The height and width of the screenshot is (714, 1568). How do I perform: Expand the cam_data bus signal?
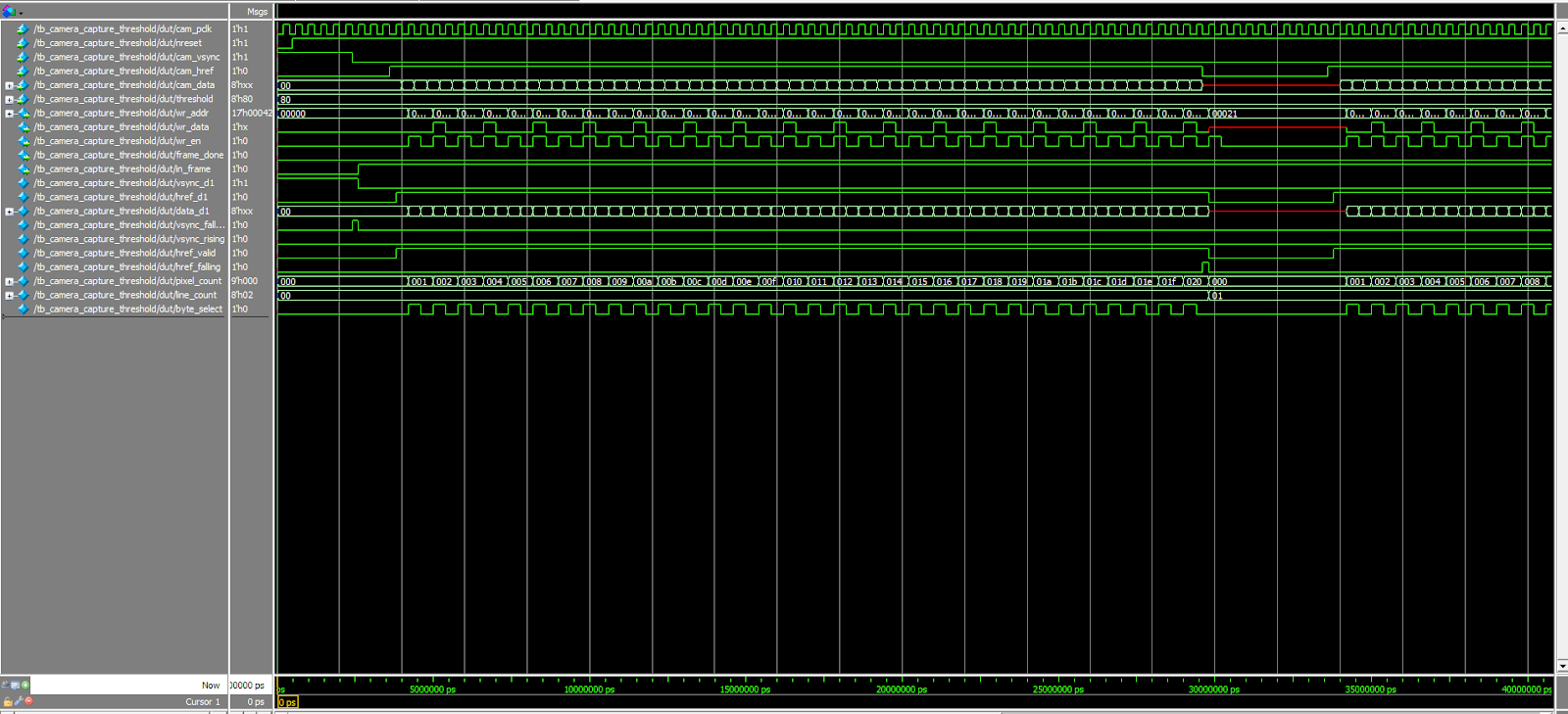(x=10, y=85)
